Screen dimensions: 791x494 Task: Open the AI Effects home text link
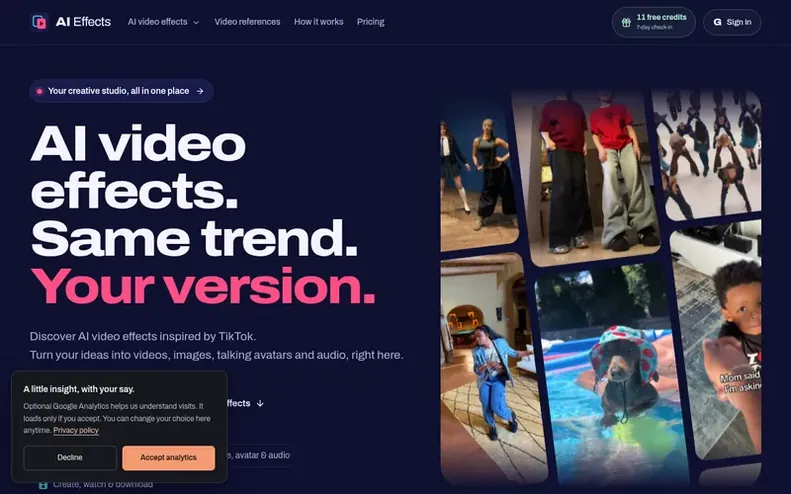[x=83, y=22]
